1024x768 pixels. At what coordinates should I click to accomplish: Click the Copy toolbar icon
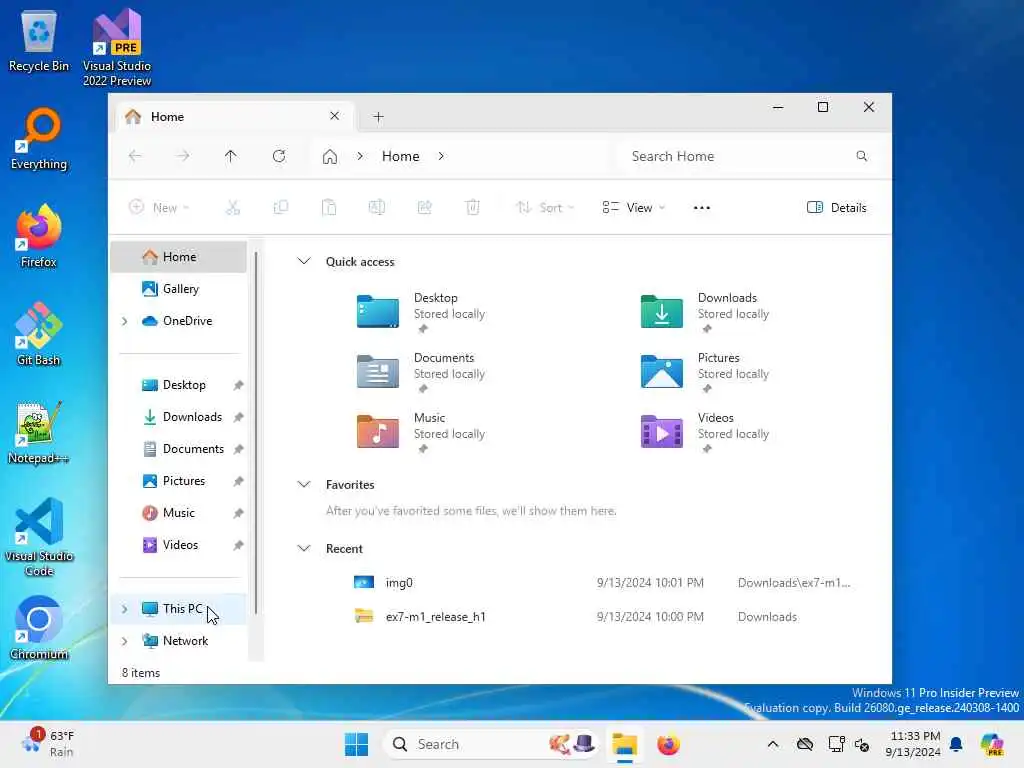click(281, 208)
